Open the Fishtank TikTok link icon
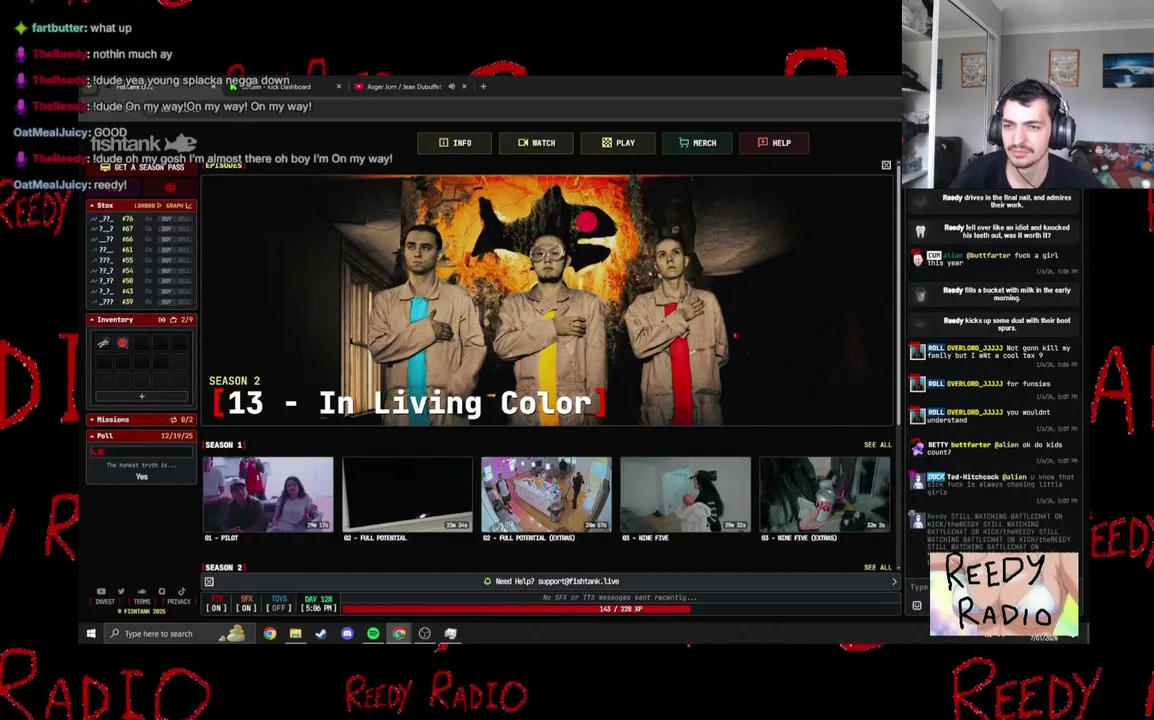 click(x=182, y=590)
